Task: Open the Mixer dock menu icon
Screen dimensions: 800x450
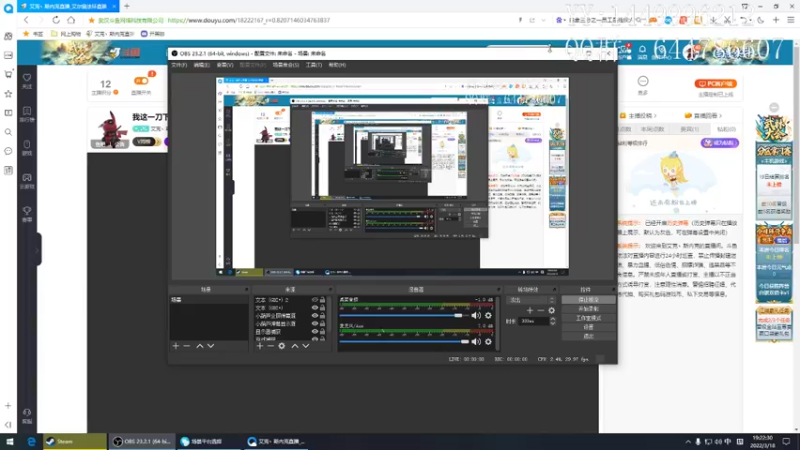Action: point(497,289)
